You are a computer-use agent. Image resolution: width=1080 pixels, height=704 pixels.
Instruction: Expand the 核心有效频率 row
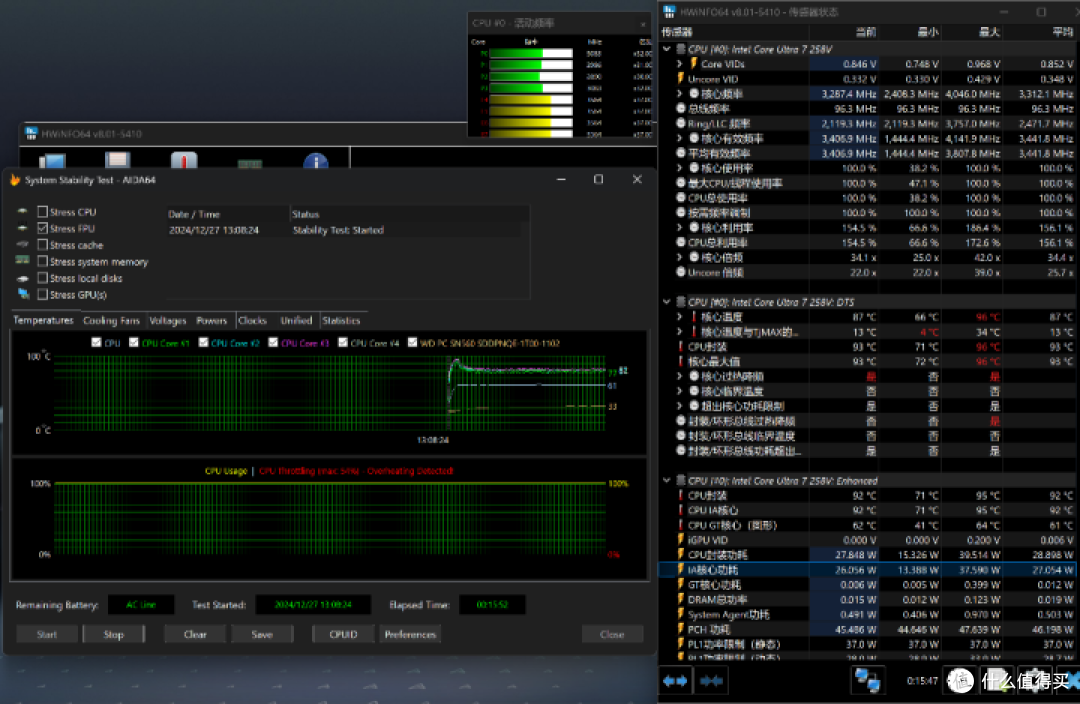pyautogui.click(x=679, y=138)
